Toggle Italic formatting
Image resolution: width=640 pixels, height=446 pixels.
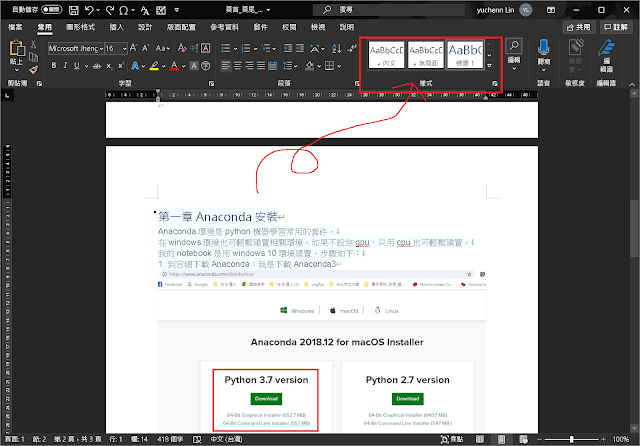(x=65, y=66)
